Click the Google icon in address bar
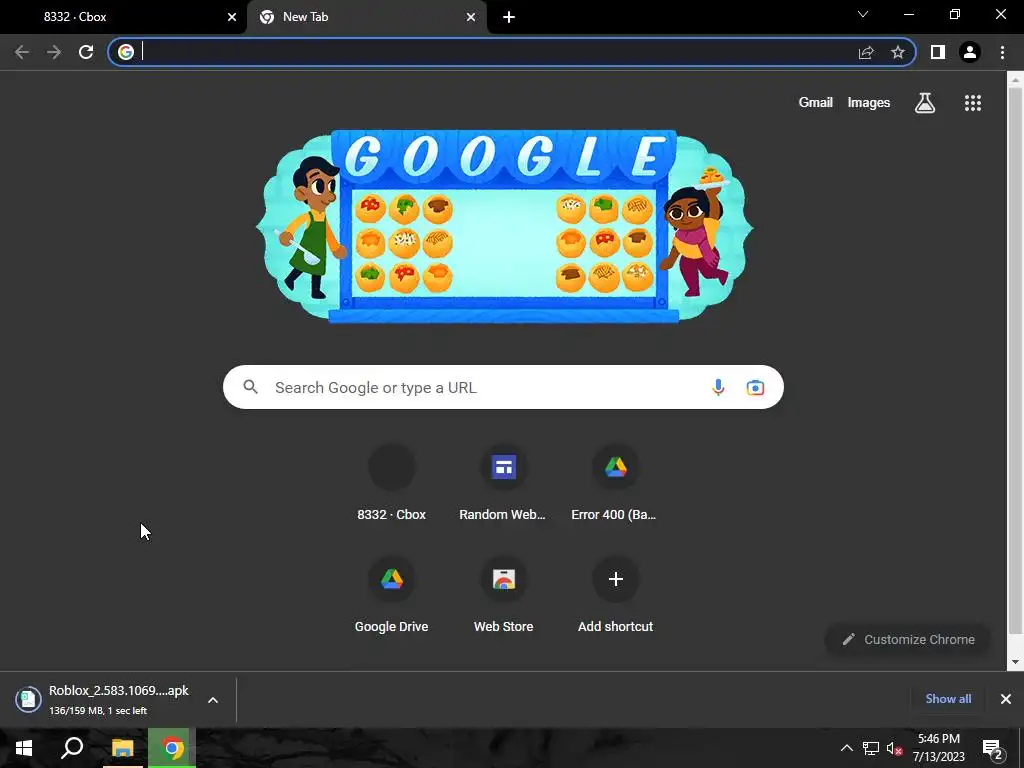This screenshot has width=1024, height=768. click(x=126, y=52)
